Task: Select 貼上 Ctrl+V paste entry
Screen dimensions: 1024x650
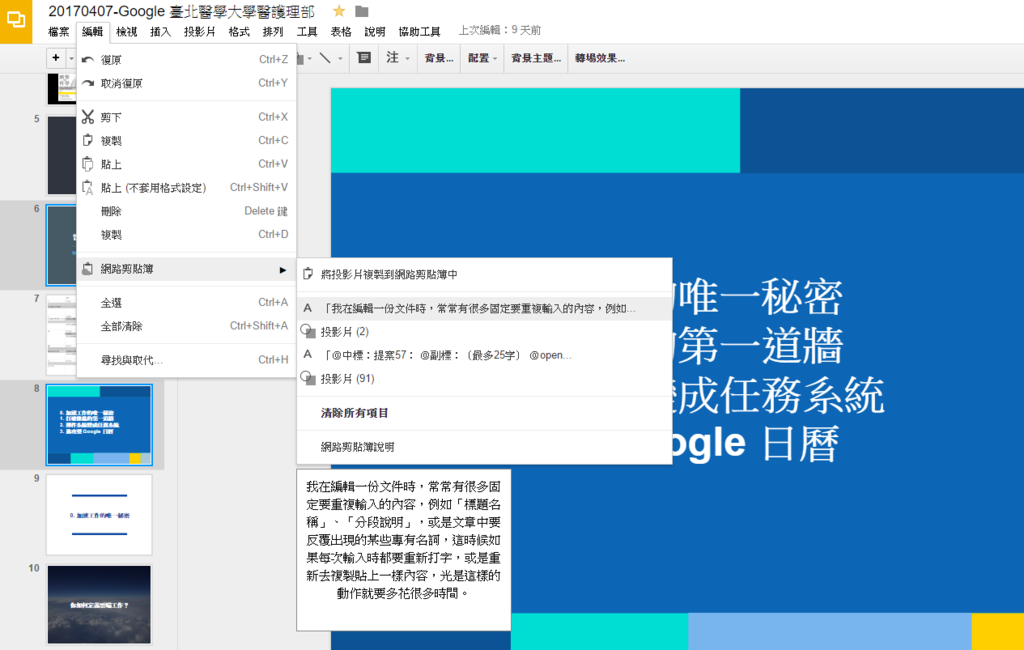Action: [x=187, y=164]
